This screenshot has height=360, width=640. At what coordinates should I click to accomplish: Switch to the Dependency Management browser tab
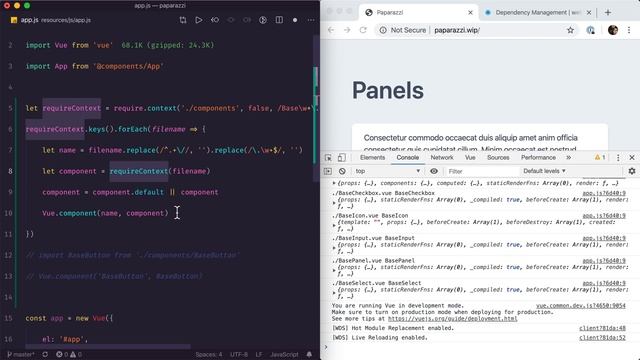pyautogui.click(x=538, y=13)
